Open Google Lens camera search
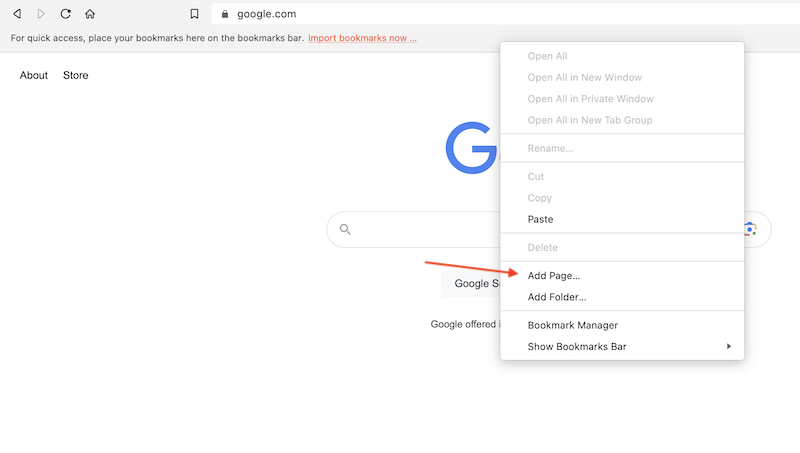This screenshot has height=453, width=800. [x=751, y=229]
